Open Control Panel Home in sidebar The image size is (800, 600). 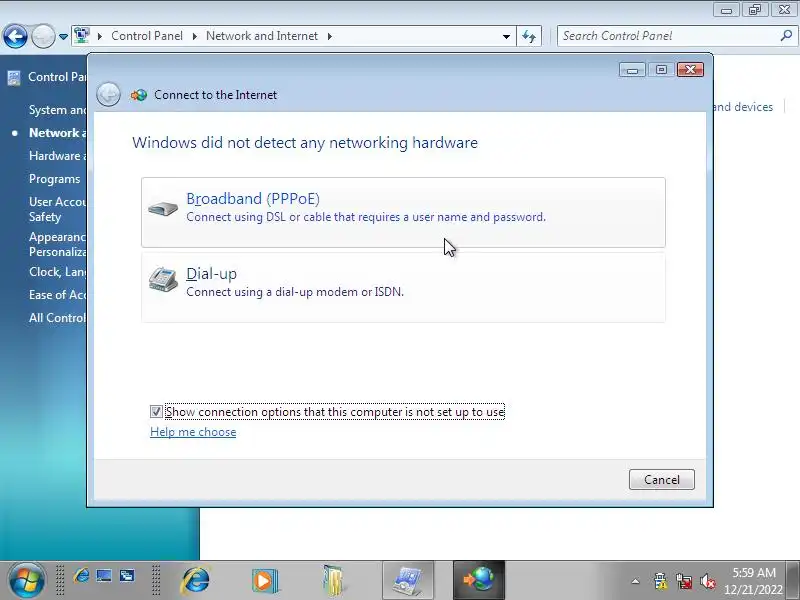tap(57, 77)
